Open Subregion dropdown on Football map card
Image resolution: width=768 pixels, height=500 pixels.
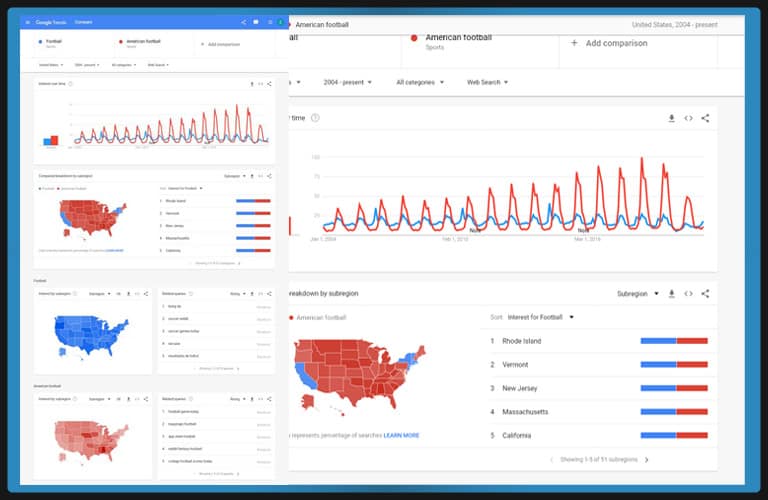tap(99, 294)
